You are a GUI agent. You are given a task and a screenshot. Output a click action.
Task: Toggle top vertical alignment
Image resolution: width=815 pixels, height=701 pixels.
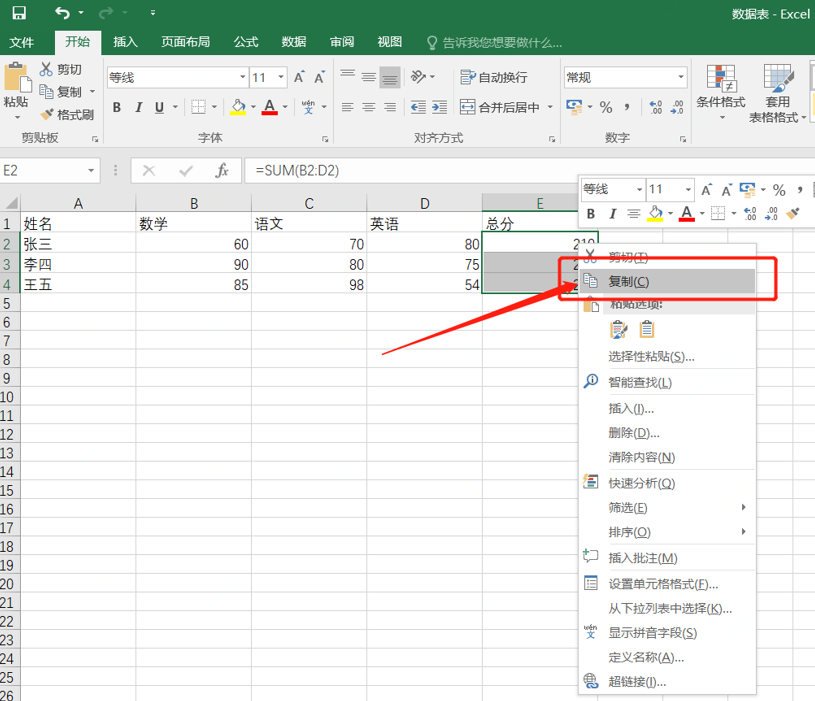348,74
